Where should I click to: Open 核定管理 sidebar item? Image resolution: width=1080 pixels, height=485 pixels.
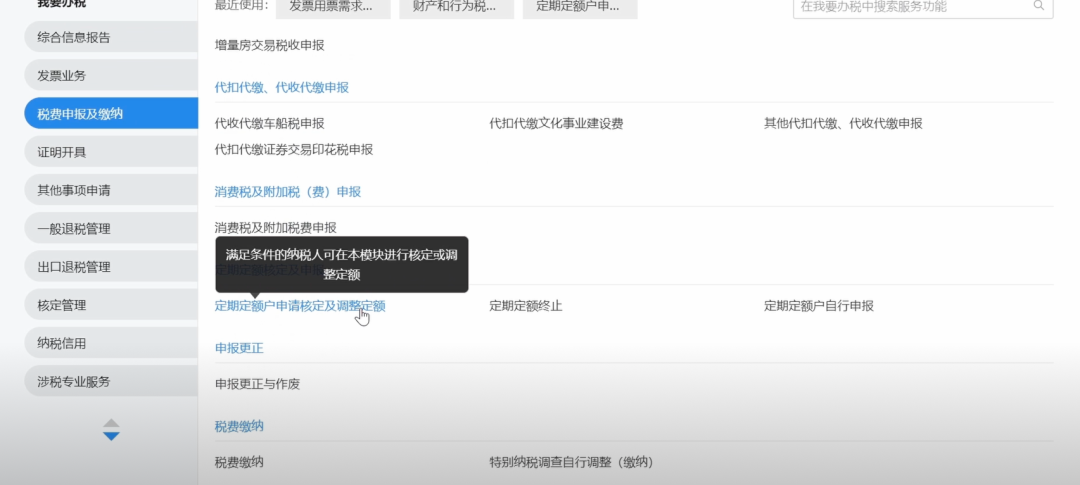111,305
